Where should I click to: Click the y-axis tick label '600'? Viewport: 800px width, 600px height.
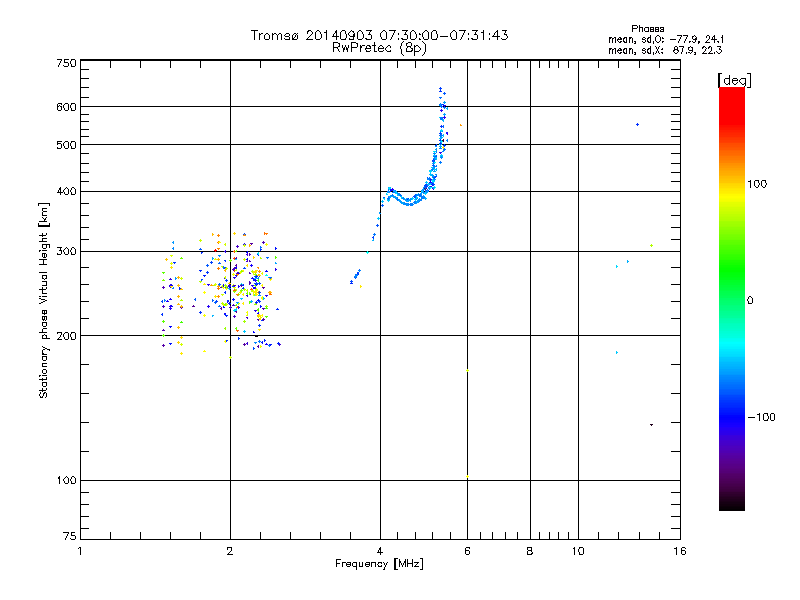point(66,107)
